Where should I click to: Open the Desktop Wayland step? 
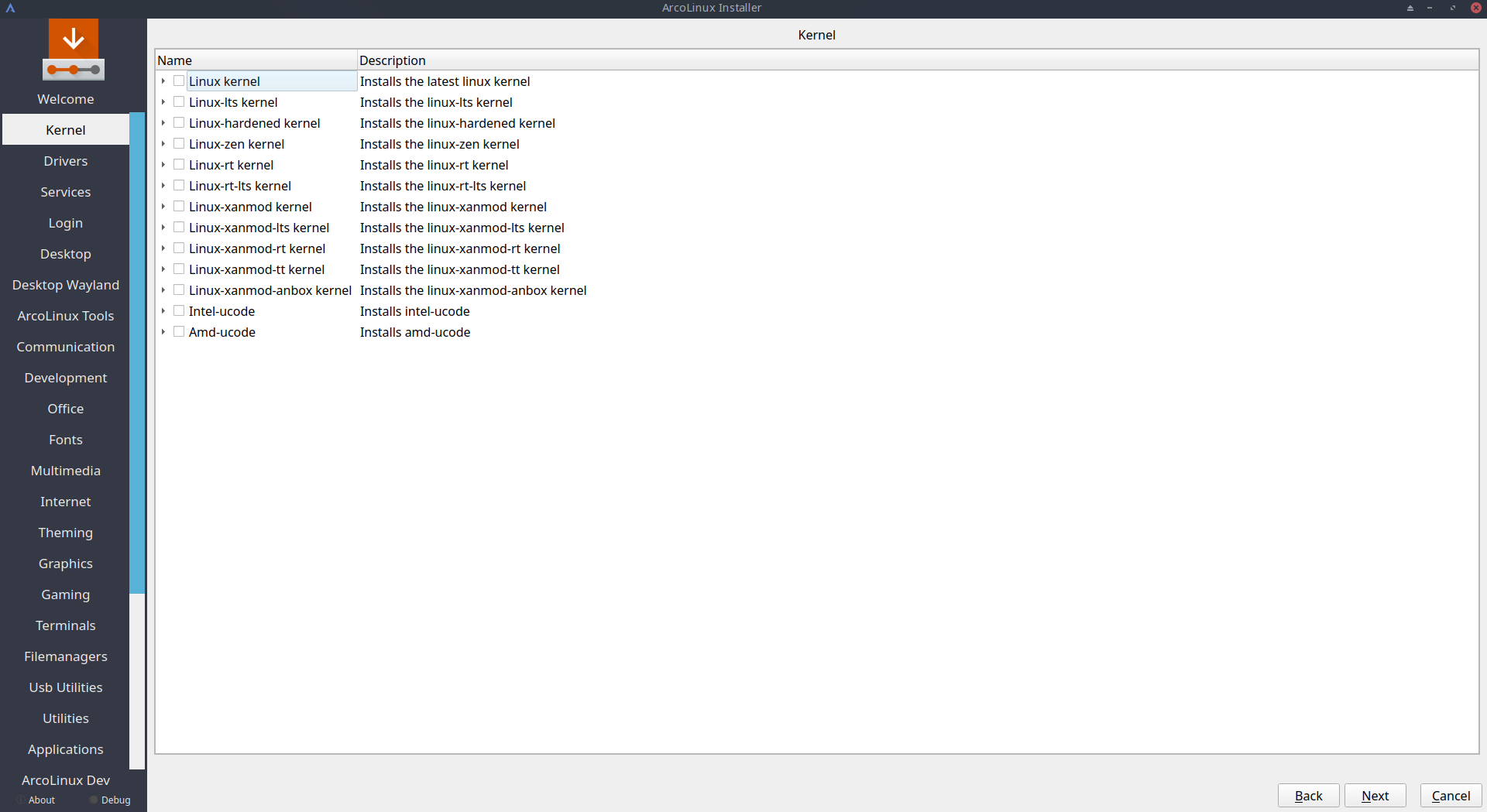[x=66, y=285]
